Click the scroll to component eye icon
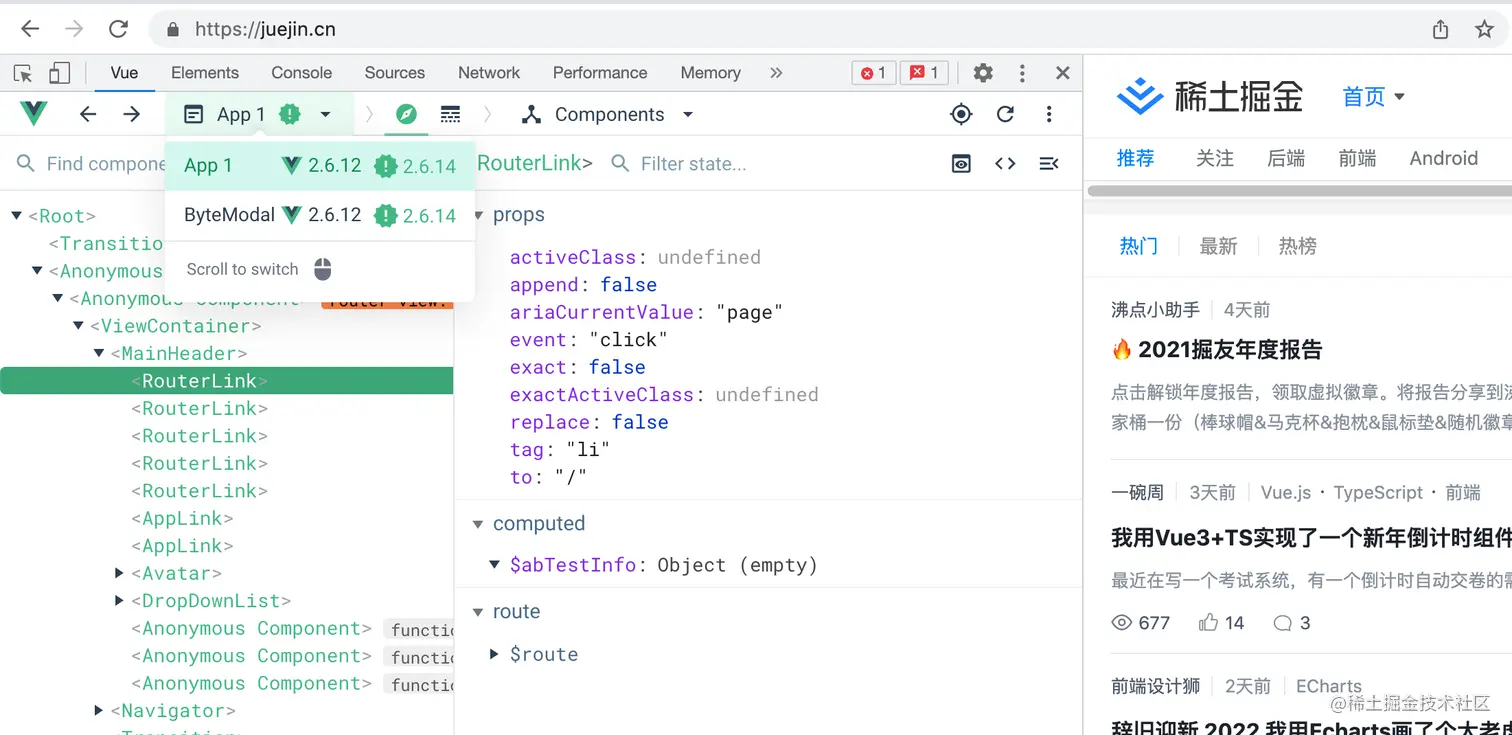 [961, 163]
